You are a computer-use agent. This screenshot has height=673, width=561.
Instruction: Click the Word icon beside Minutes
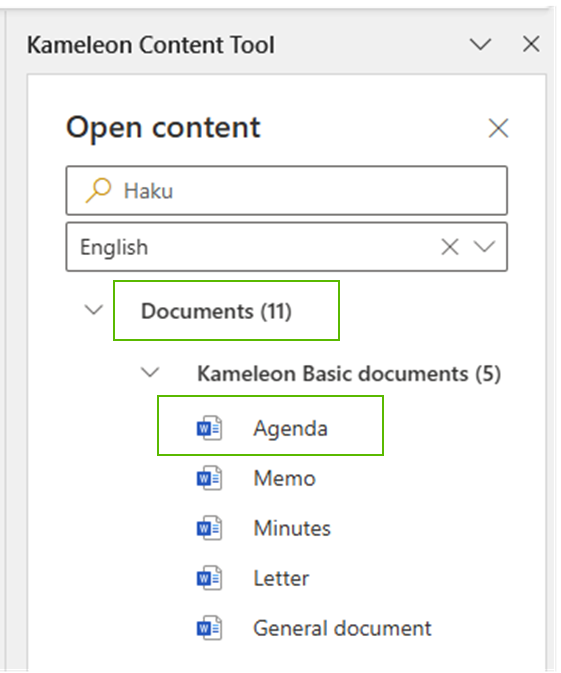[209, 527]
